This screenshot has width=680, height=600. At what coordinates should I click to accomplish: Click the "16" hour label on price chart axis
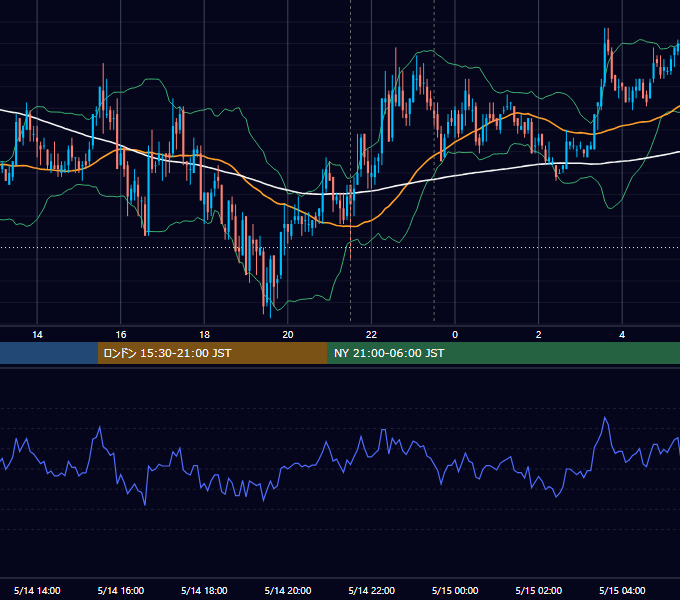click(121, 334)
